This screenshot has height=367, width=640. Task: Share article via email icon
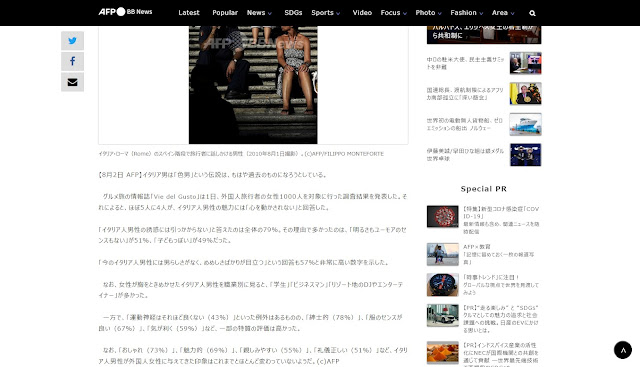click(x=72, y=82)
